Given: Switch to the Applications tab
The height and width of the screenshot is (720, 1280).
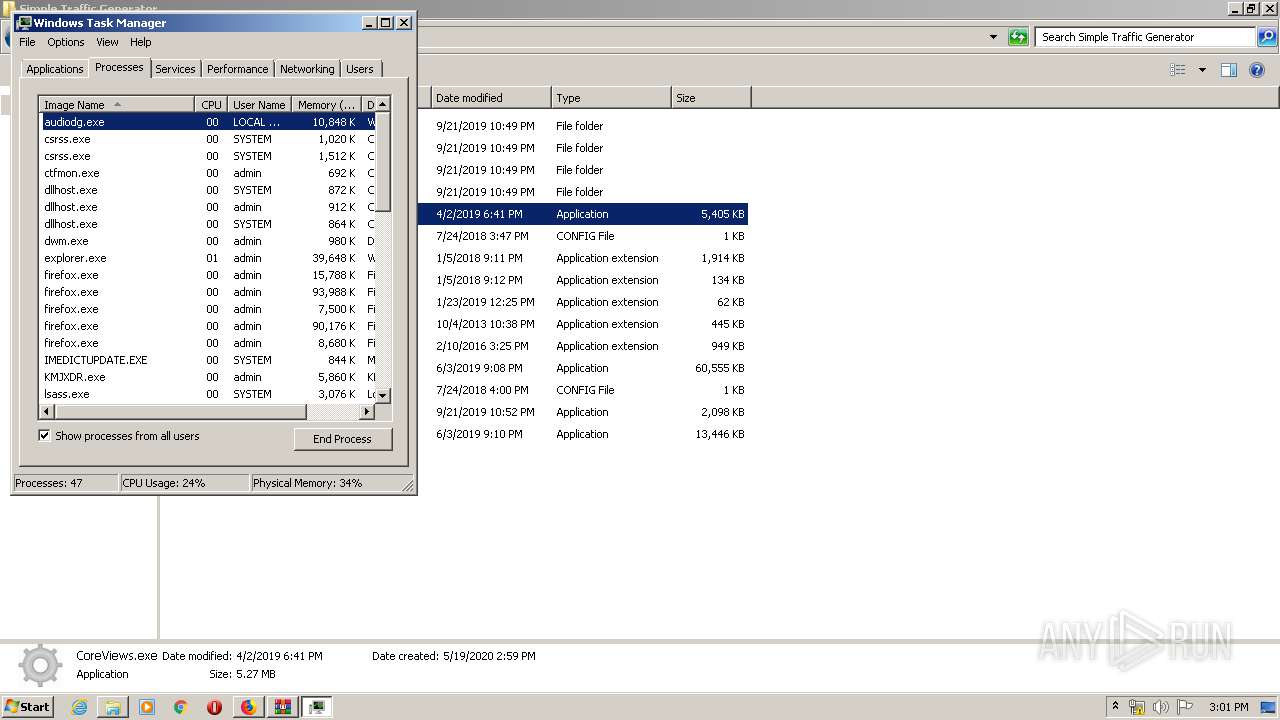Looking at the screenshot, I should (54, 69).
